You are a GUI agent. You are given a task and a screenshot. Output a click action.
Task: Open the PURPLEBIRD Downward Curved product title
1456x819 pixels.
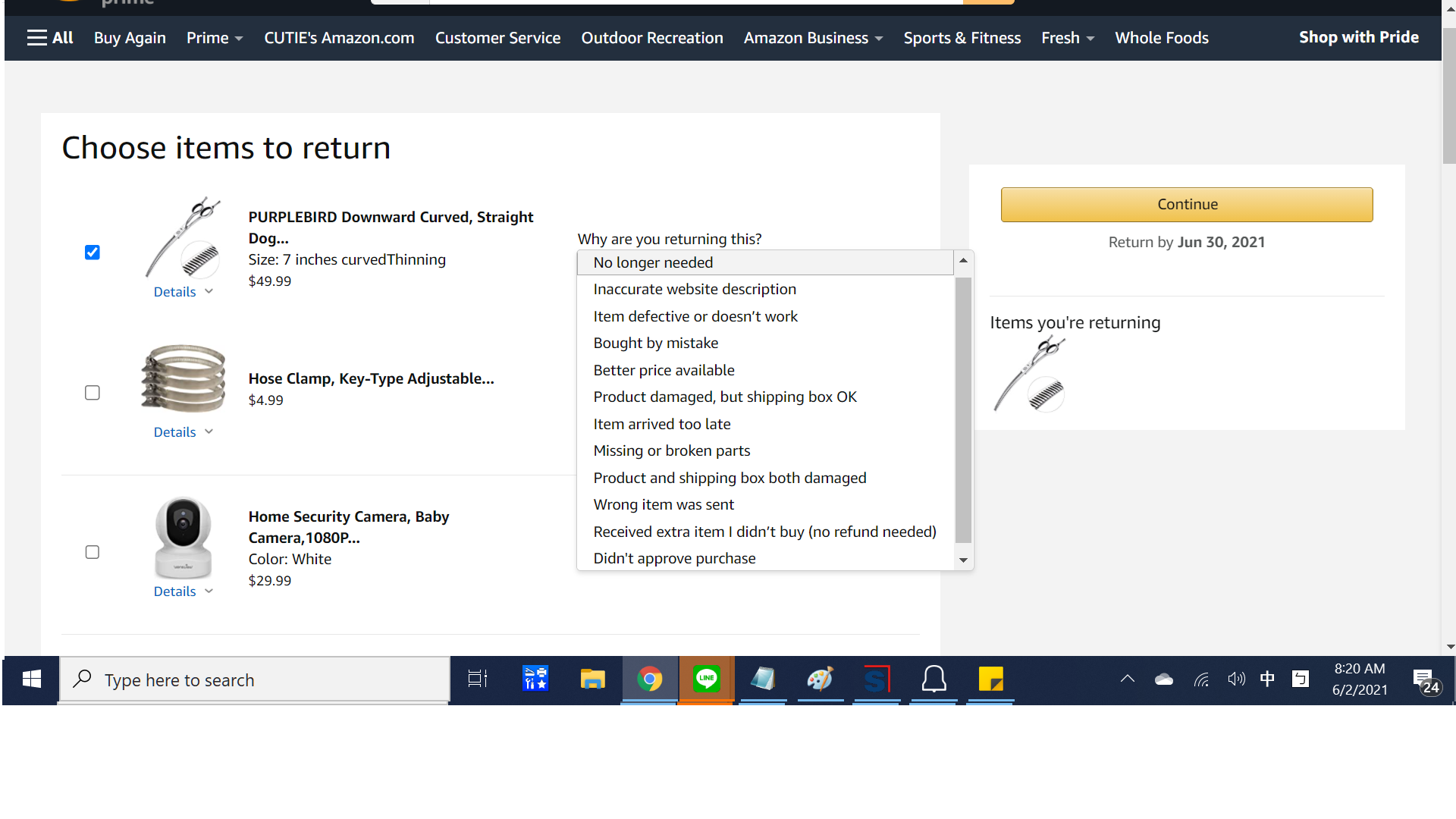point(391,227)
